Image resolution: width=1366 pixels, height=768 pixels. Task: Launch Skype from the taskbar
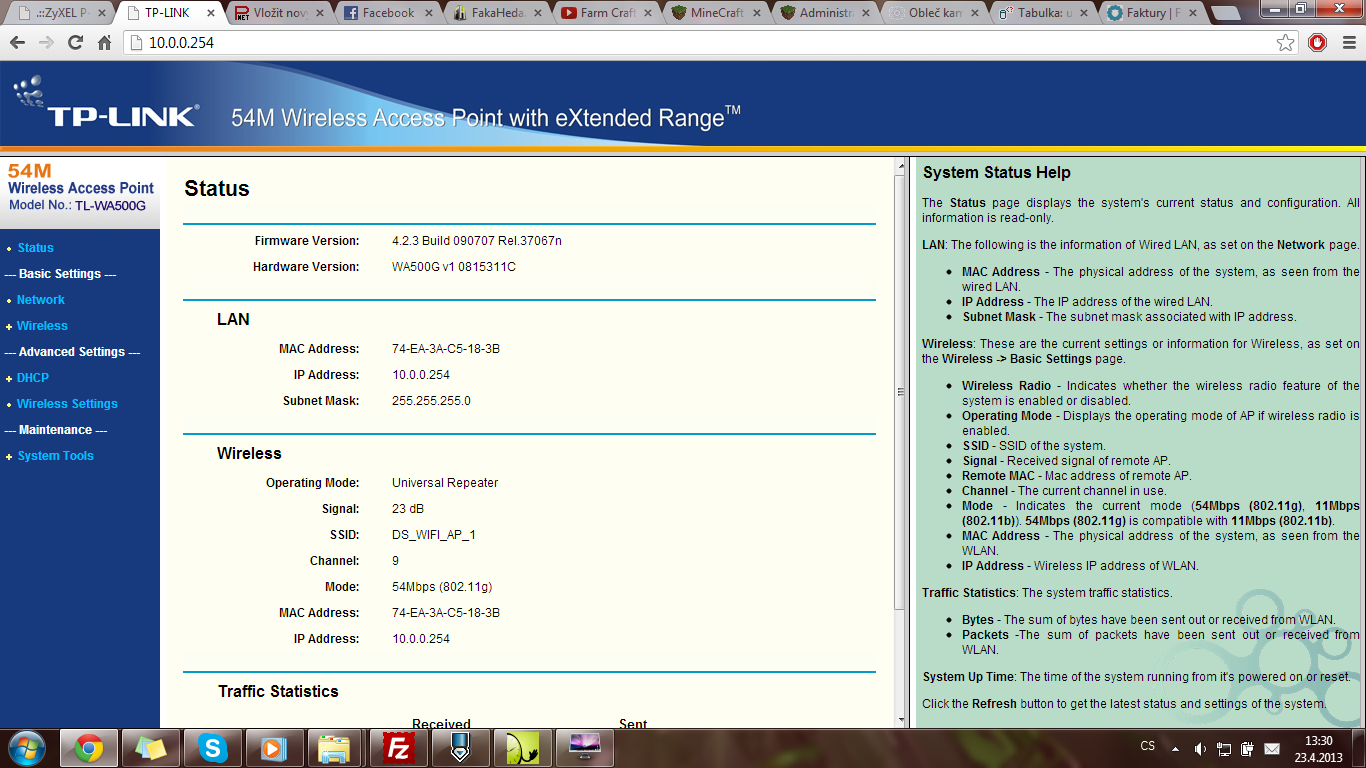[x=213, y=747]
